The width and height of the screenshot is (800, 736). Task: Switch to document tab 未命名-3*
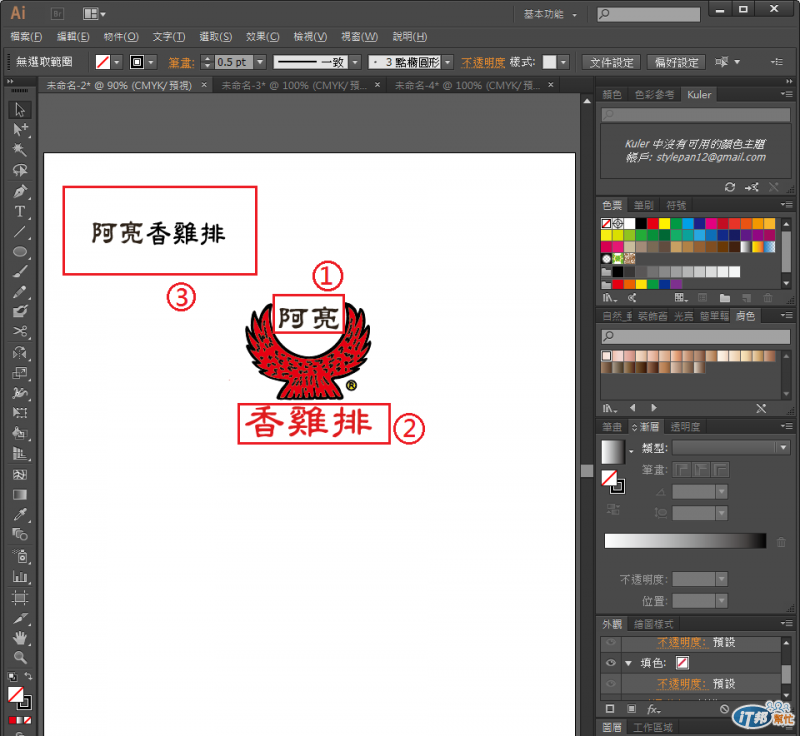coord(294,86)
